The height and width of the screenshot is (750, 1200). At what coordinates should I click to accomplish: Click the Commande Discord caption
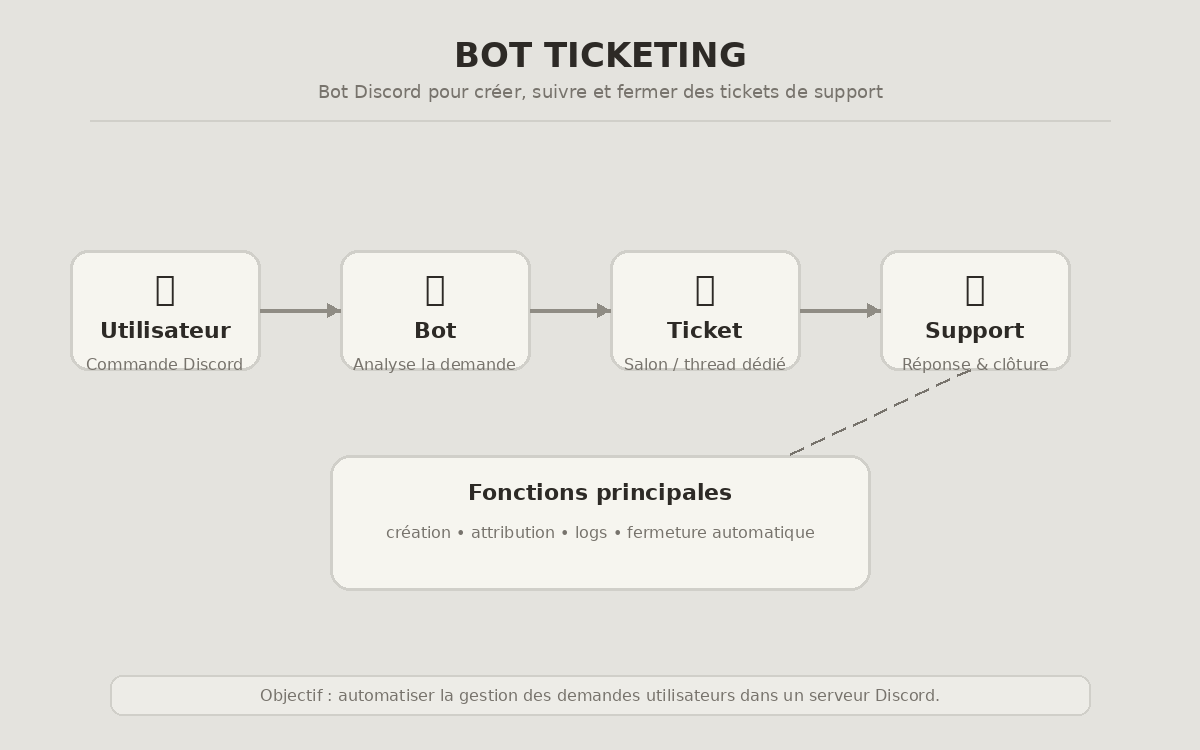(x=165, y=365)
